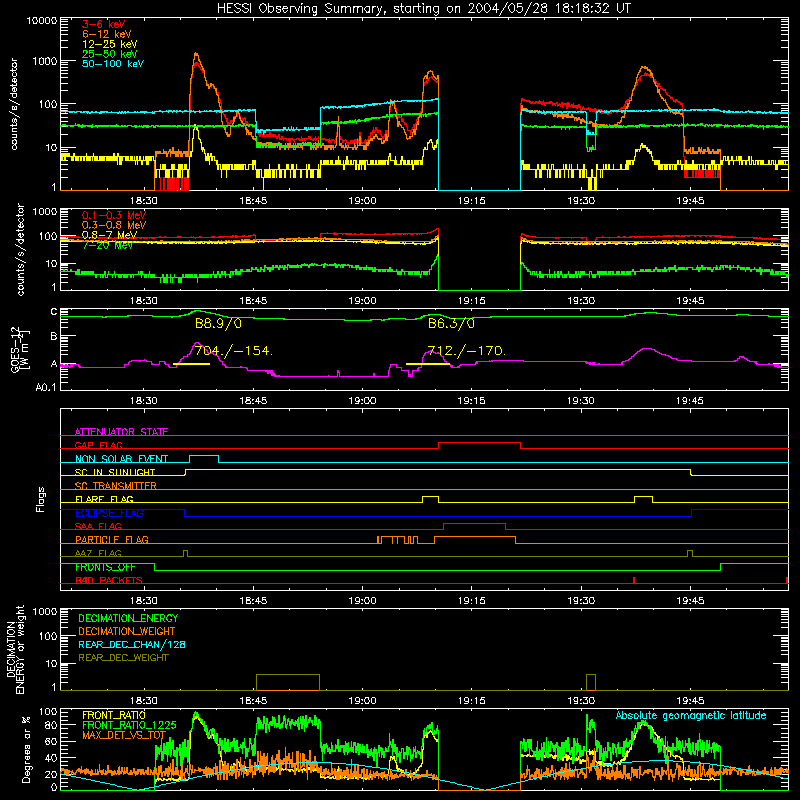Viewport: 800px width, 800px height.
Task: Select the ATTENUATOR_STATE flag label
Action: coord(121,432)
